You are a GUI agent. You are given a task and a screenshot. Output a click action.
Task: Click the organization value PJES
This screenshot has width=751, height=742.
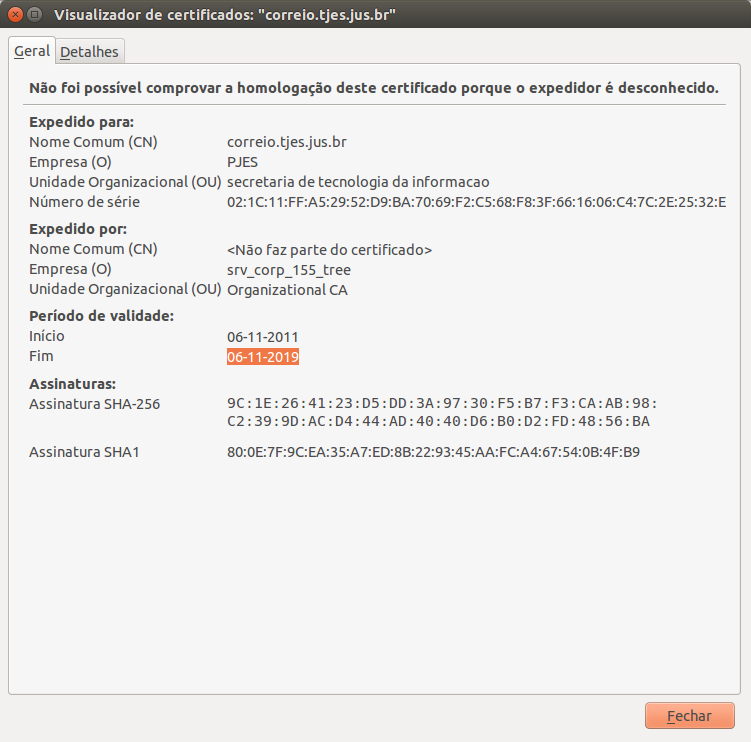[242, 162]
